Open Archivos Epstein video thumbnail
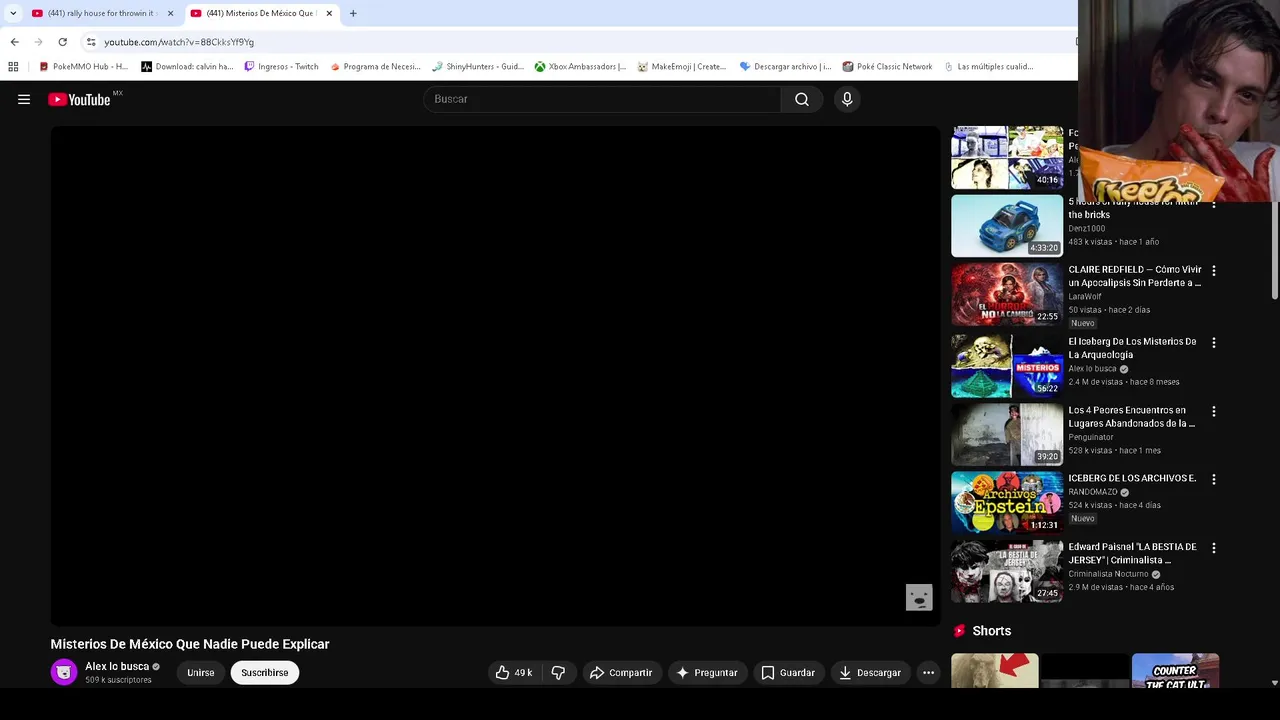Image resolution: width=1280 pixels, height=720 pixels. pos(1007,503)
